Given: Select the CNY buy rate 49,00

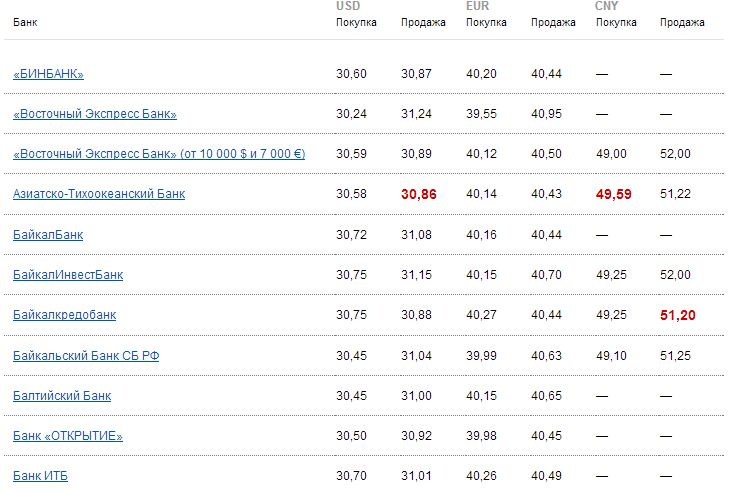Looking at the screenshot, I should [611, 154].
